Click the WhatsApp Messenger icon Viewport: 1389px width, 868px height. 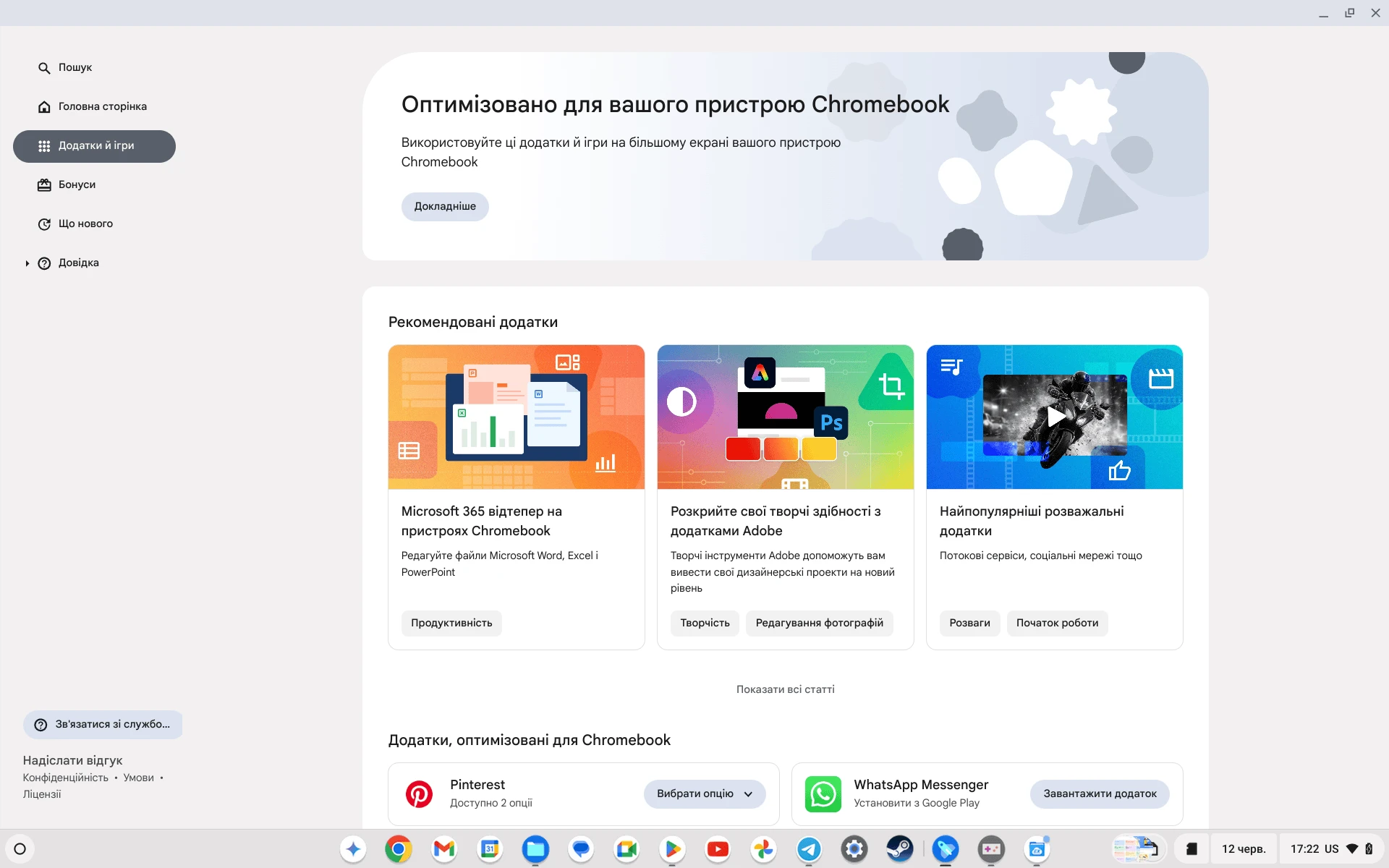pyautogui.click(x=823, y=794)
